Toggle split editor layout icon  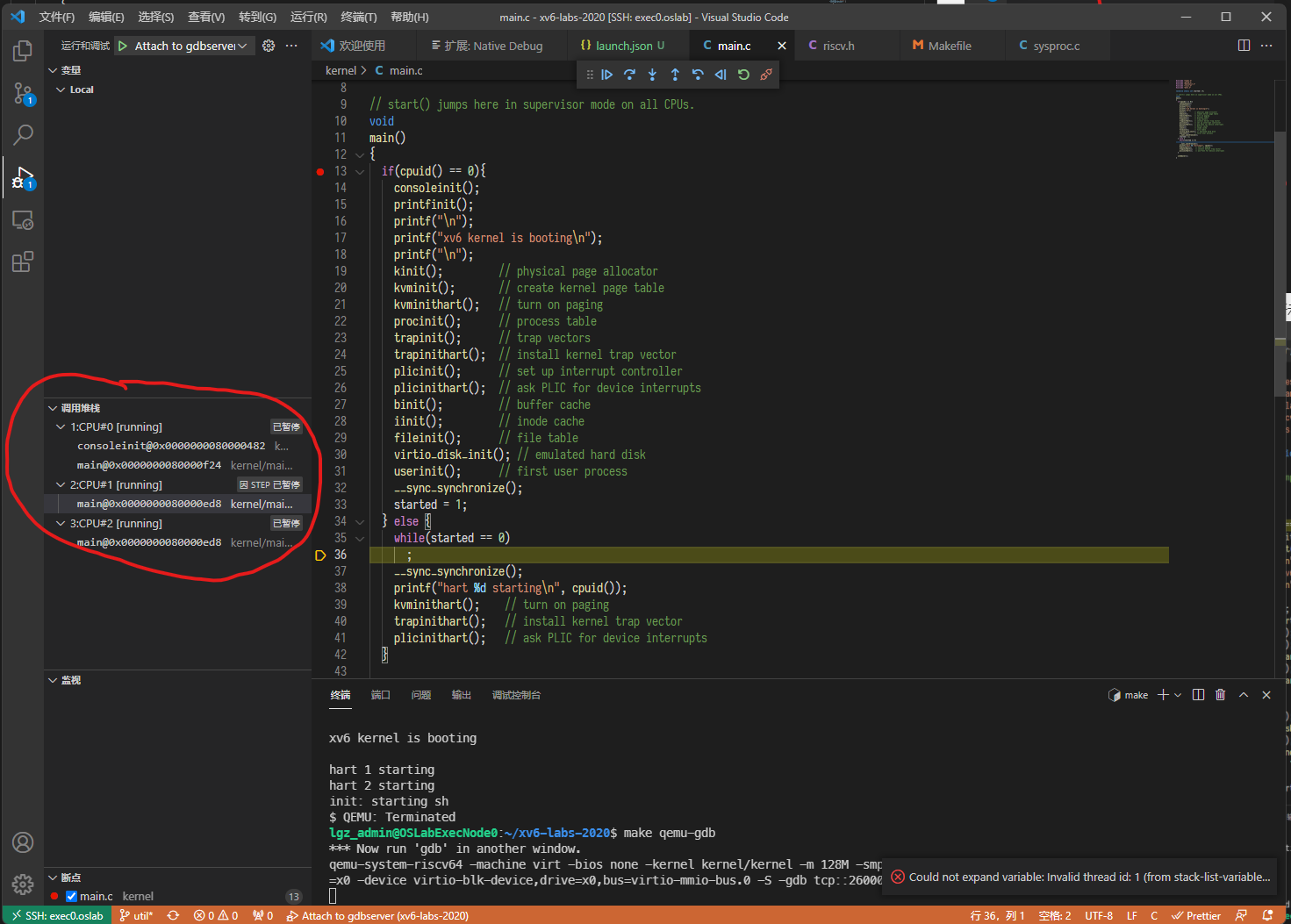pos(1244,46)
